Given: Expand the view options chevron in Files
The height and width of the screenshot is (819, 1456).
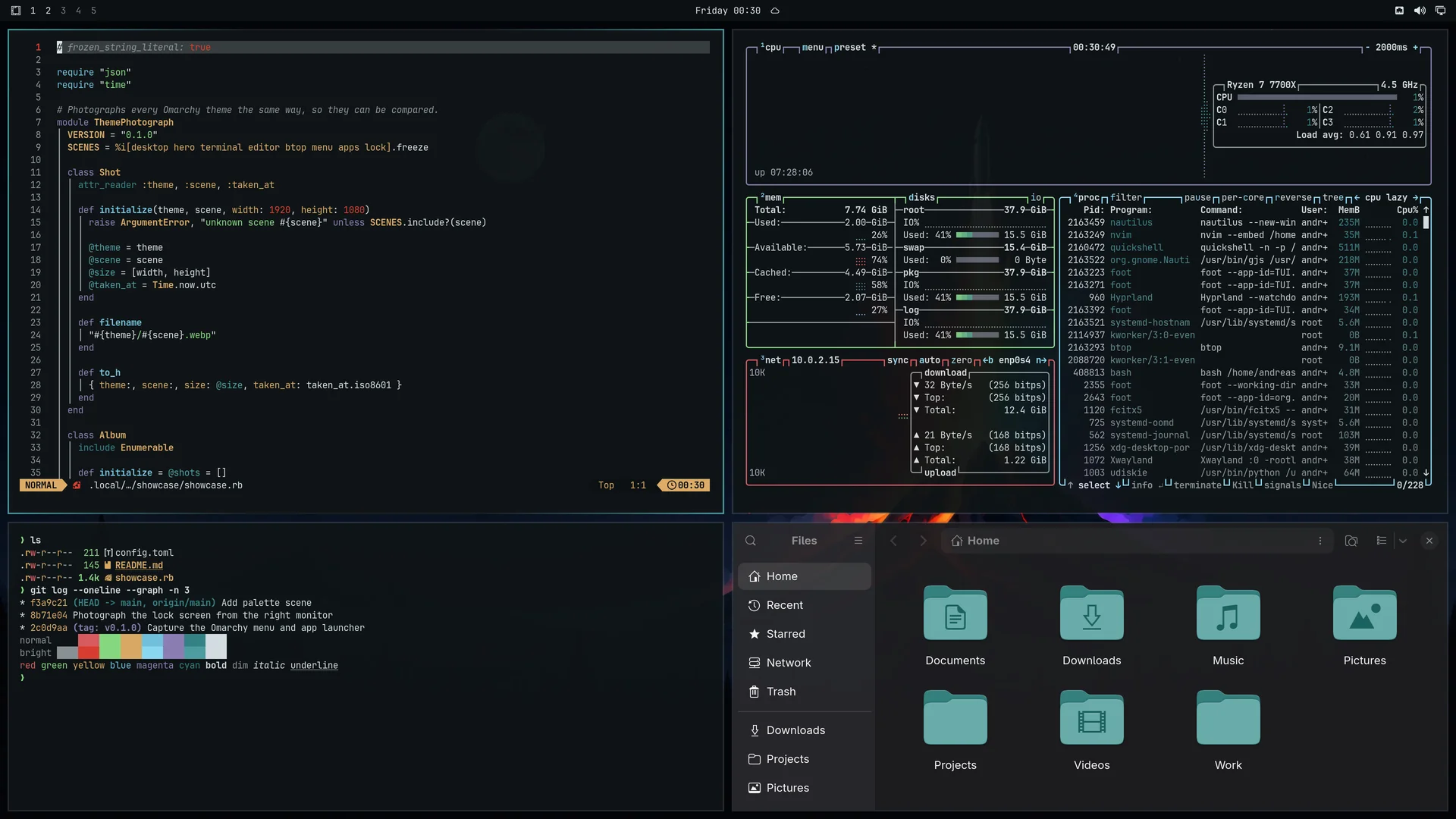Looking at the screenshot, I should coord(1403,541).
